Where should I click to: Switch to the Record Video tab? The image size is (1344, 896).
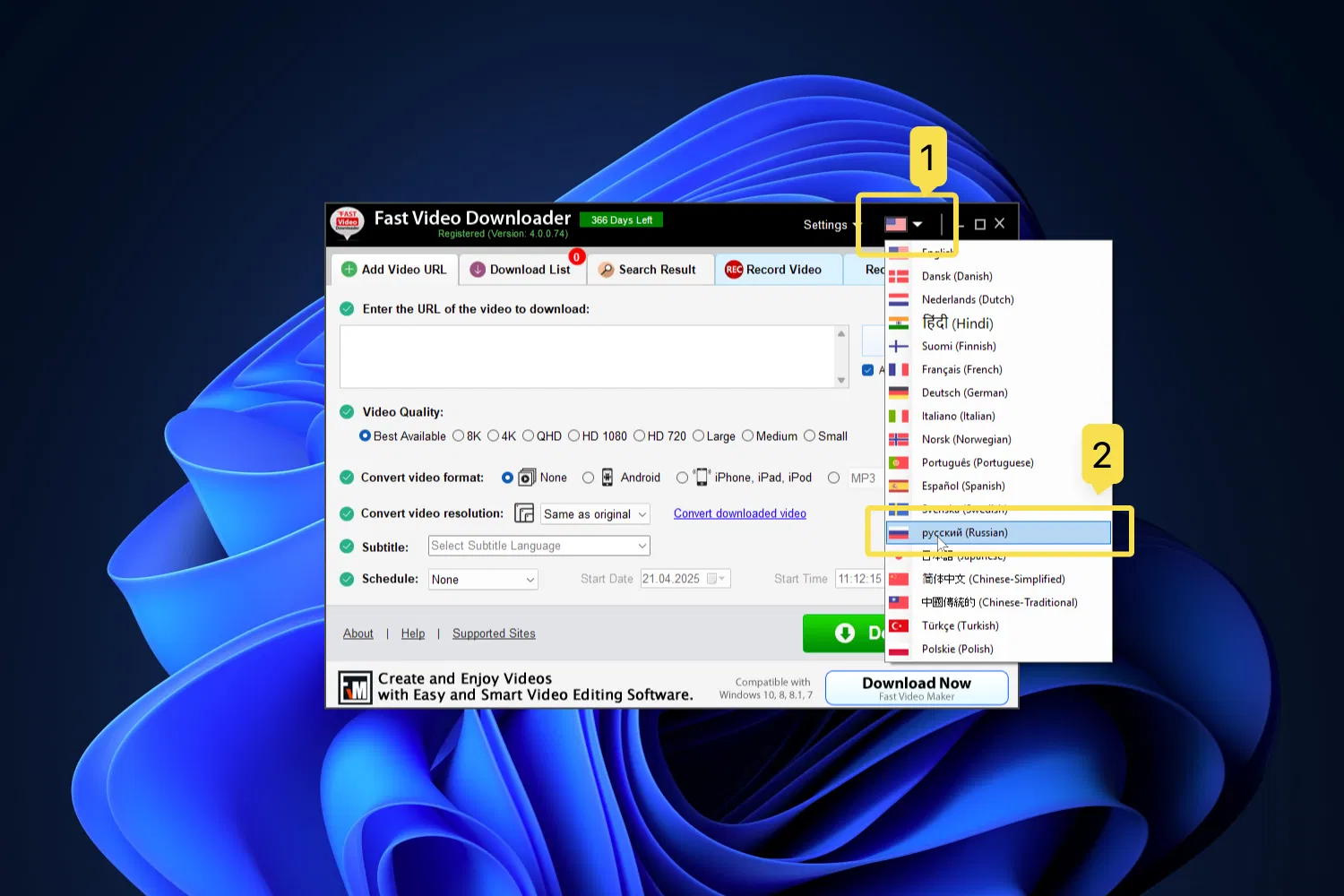click(779, 270)
